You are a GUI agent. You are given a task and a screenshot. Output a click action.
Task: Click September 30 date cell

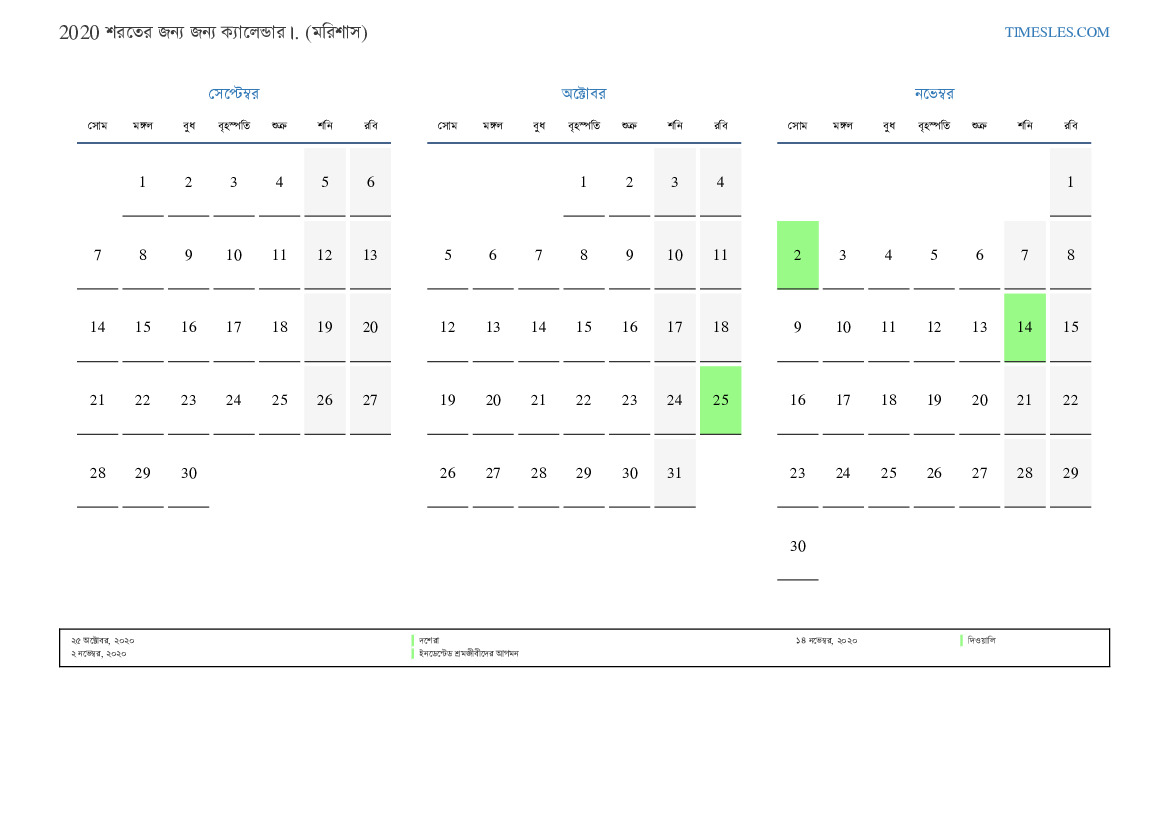189,473
